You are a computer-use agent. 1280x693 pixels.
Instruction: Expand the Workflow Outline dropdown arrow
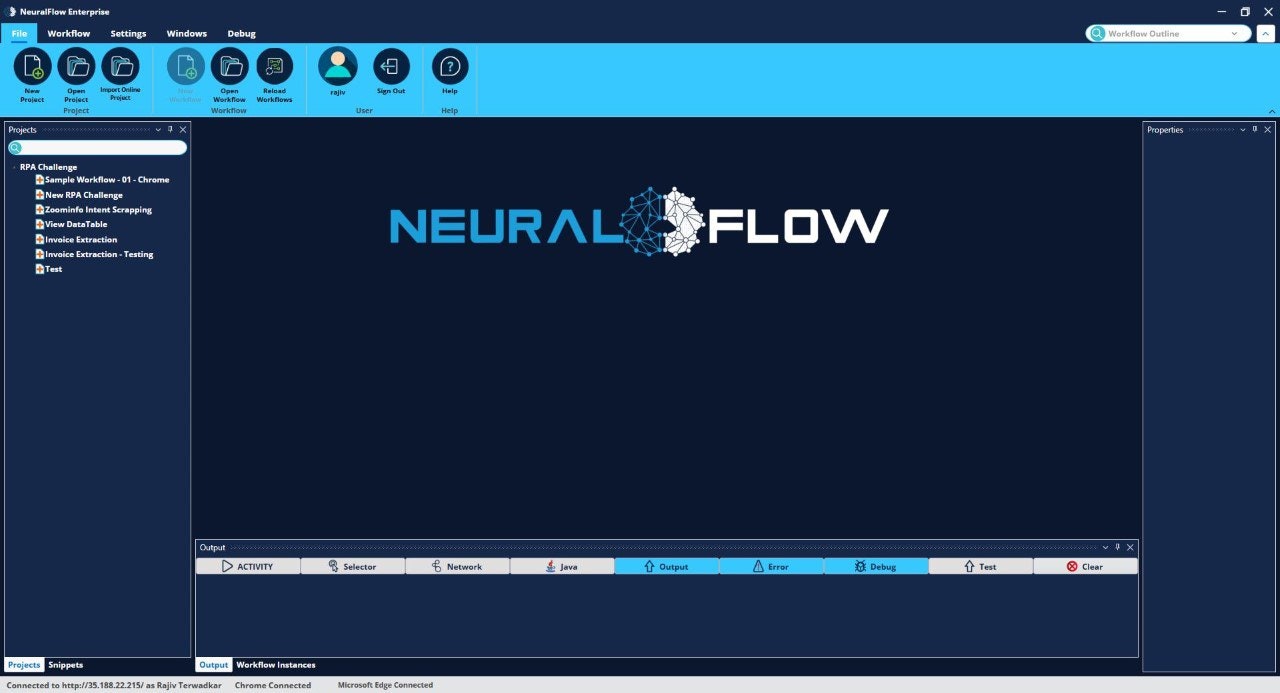tap(1235, 33)
